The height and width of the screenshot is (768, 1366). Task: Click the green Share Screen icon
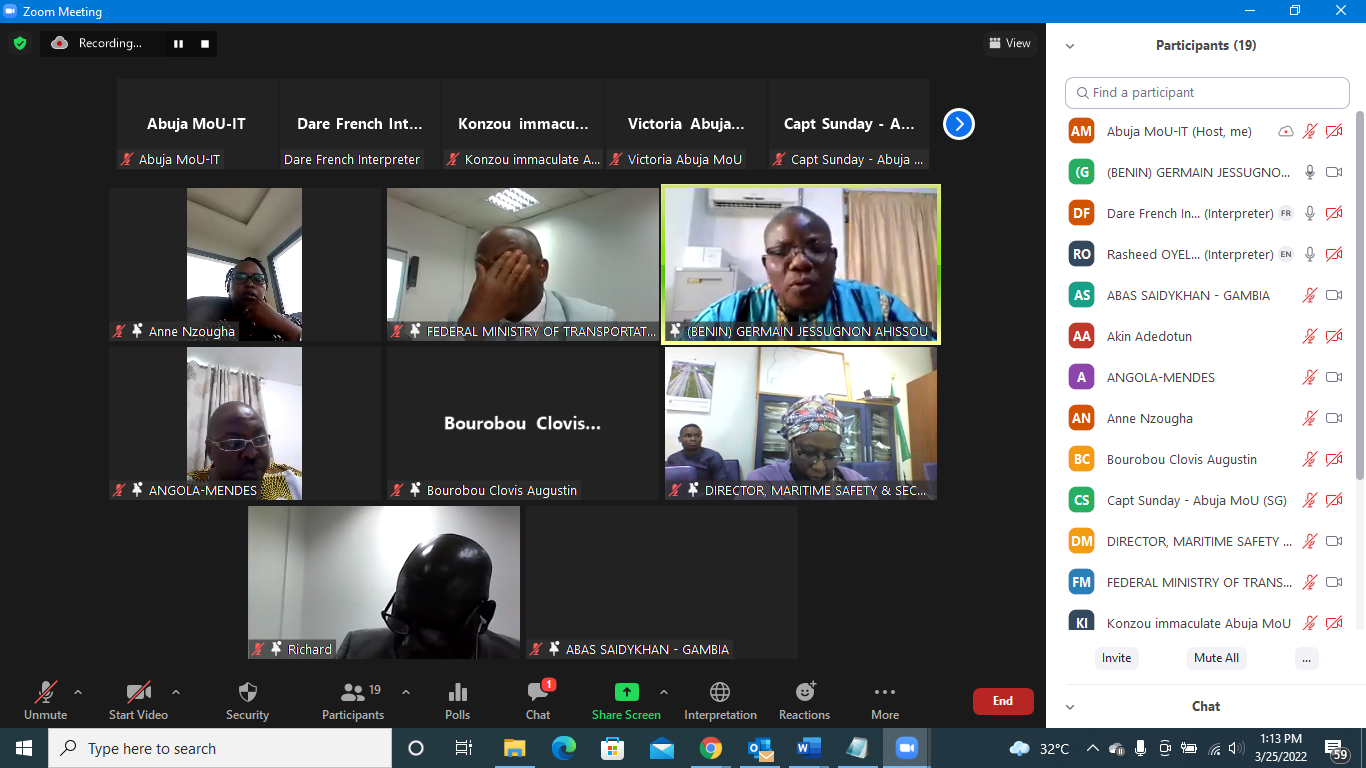coord(626,692)
